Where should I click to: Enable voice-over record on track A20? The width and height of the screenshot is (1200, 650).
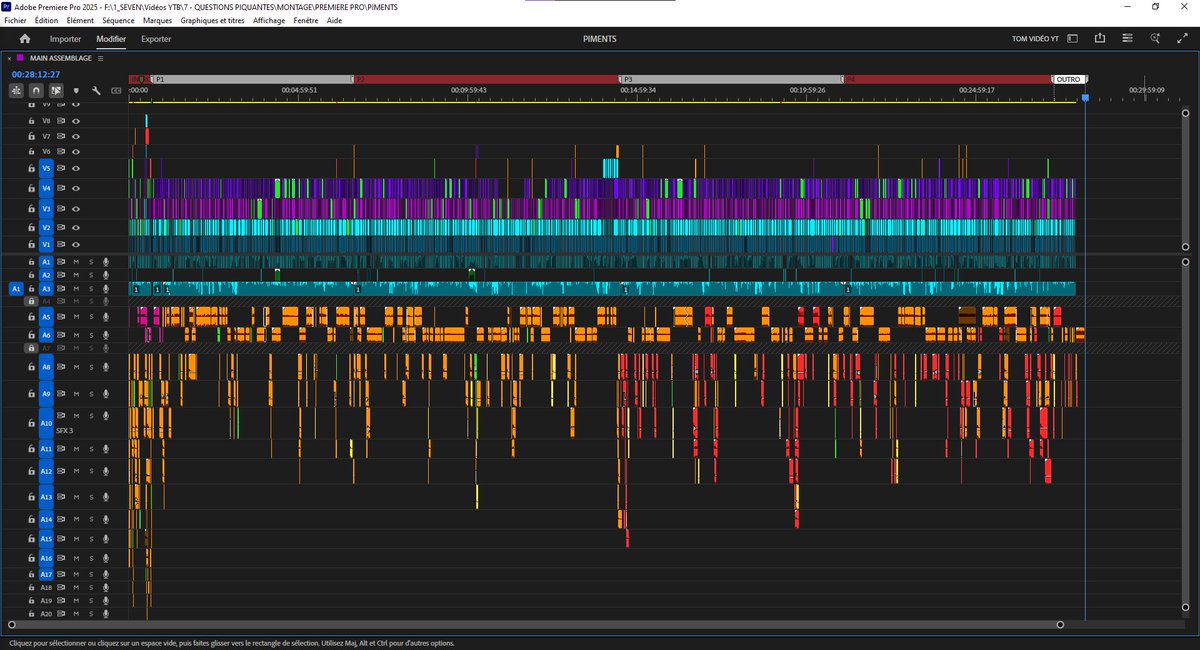point(105,614)
